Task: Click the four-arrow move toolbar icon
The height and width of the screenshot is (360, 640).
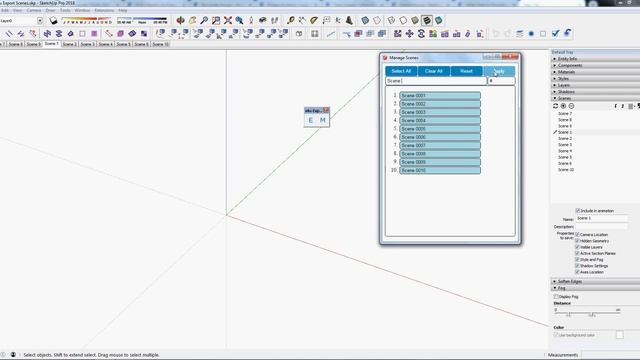Action: click(409, 34)
